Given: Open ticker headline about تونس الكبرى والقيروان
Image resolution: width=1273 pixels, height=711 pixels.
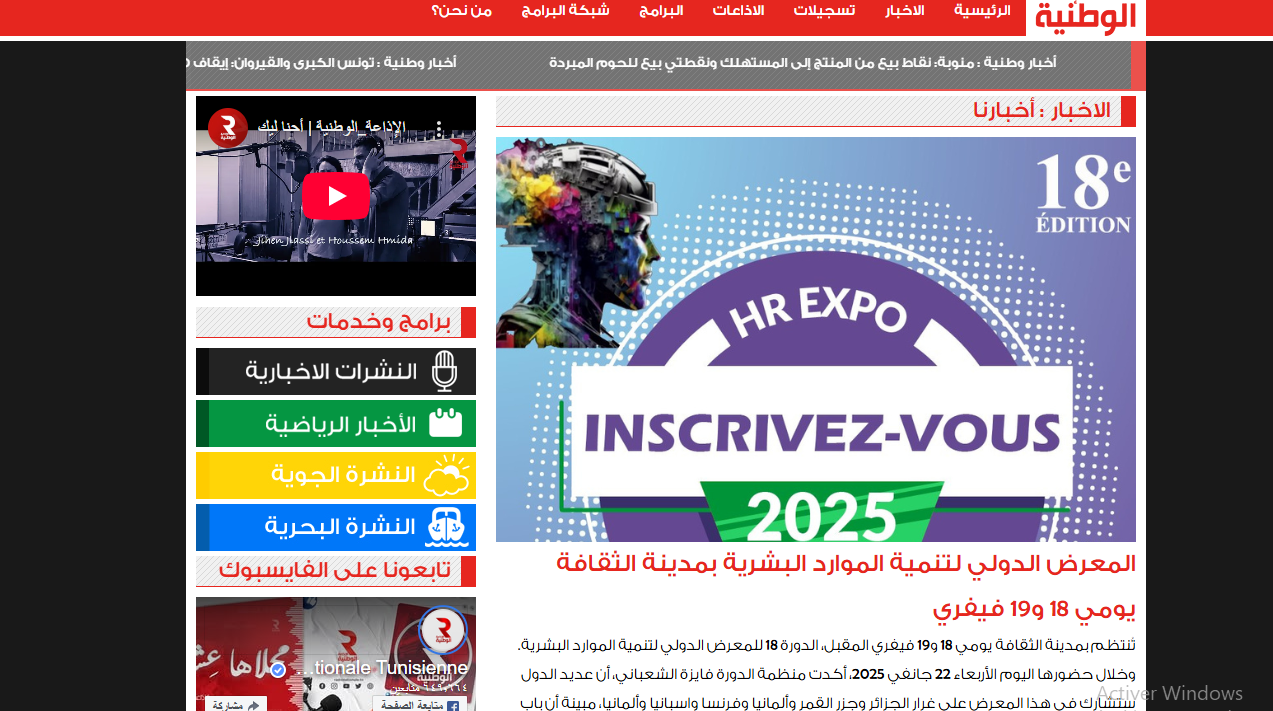Looking at the screenshot, I should (x=321, y=63).
